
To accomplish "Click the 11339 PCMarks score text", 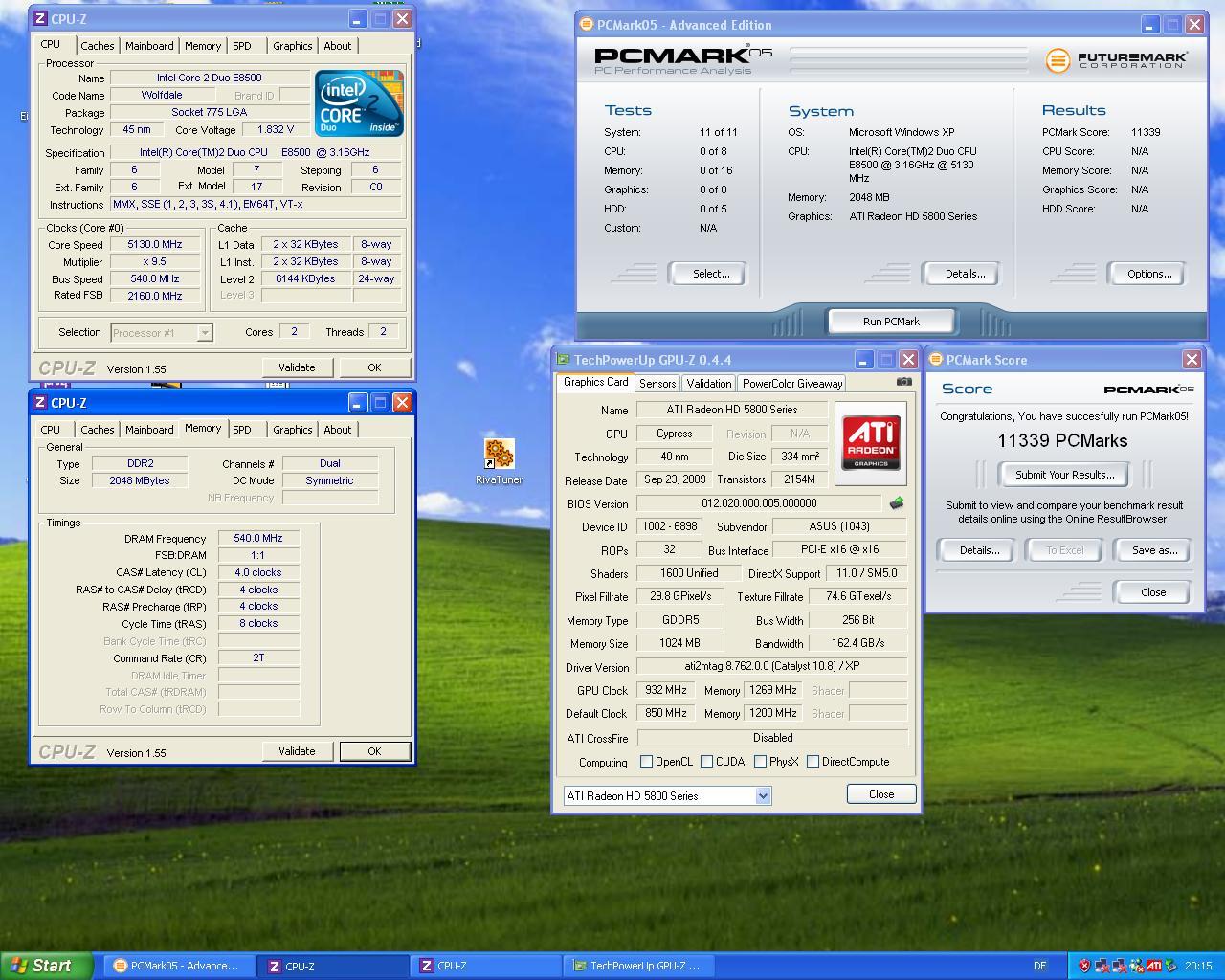I will click(1062, 441).
